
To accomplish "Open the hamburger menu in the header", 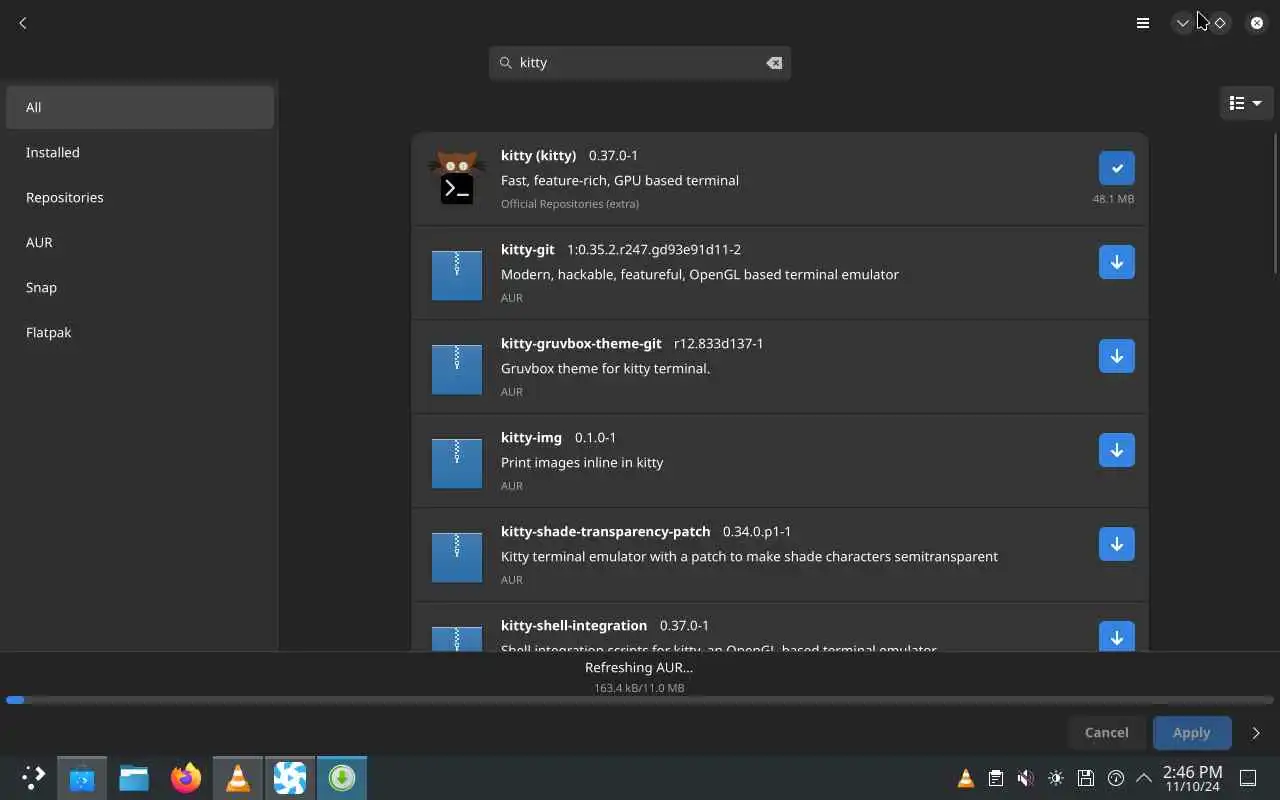I will tap(1143, 22).
